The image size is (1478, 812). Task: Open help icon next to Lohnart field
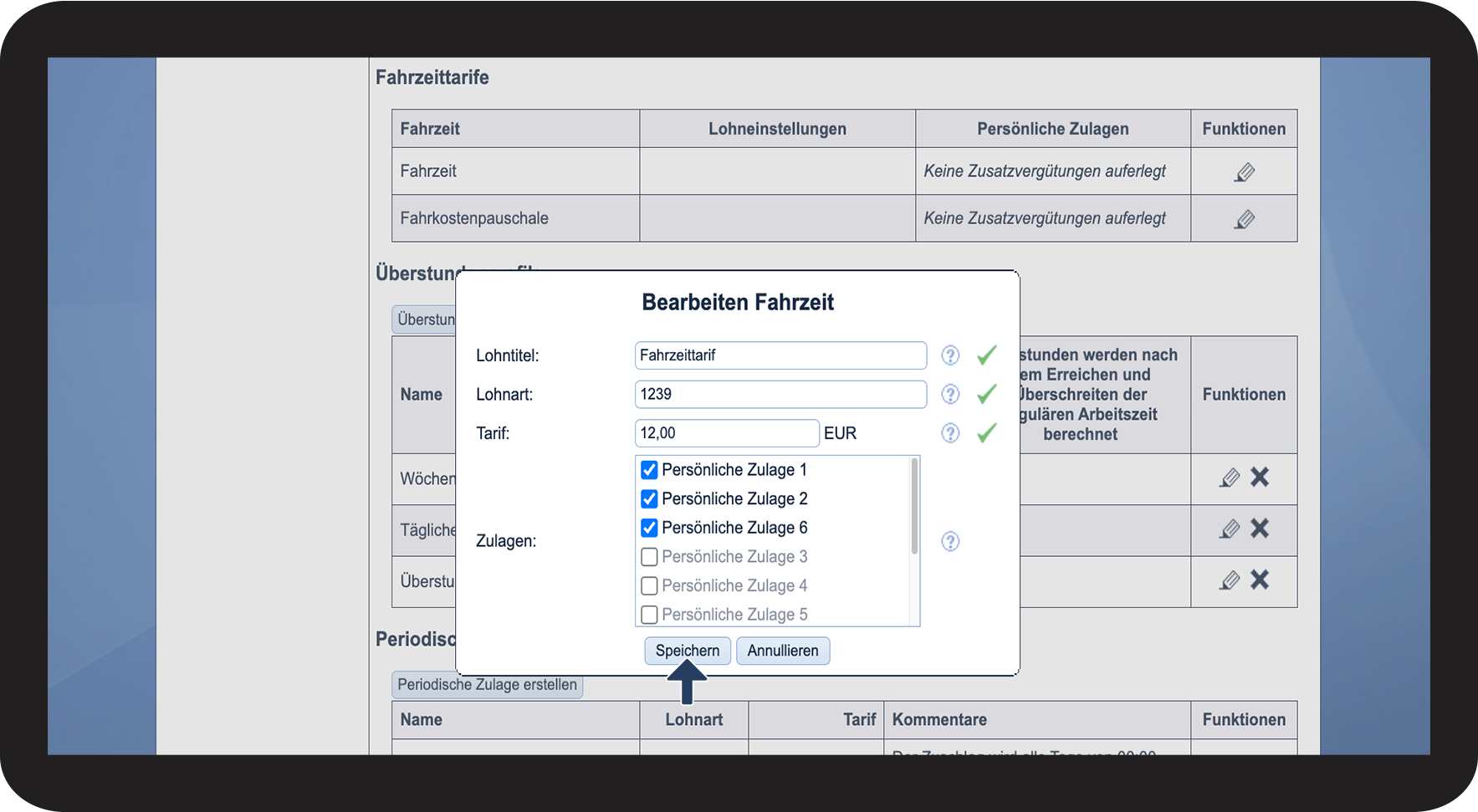tap(950, 394)
